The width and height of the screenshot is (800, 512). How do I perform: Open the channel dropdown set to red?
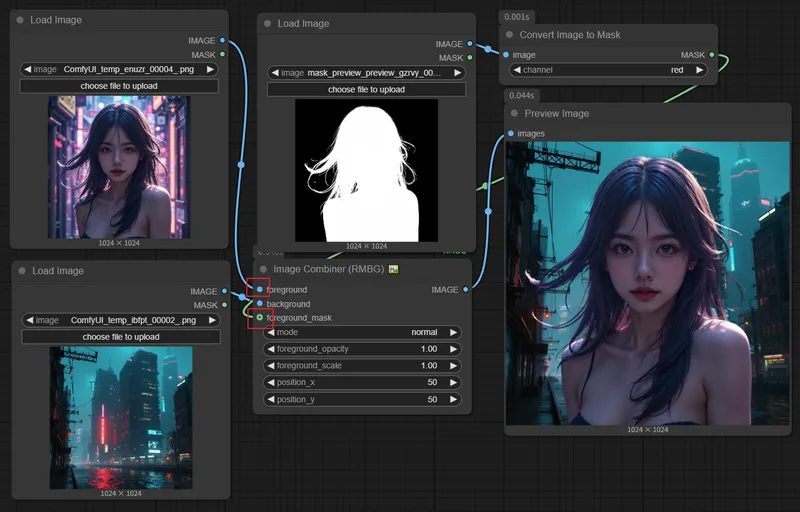(608, 70)
